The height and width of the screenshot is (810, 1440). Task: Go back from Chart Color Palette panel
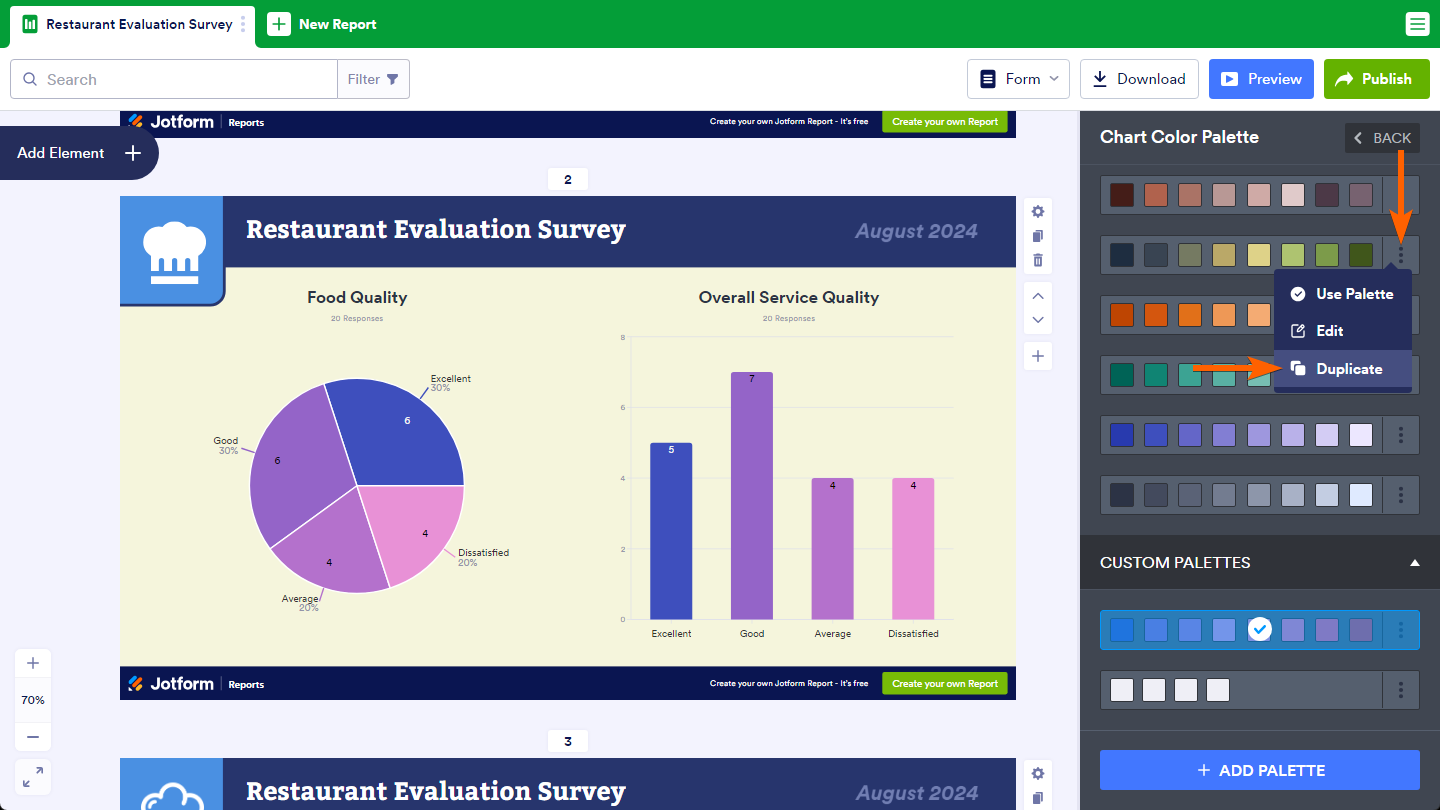1382,138
